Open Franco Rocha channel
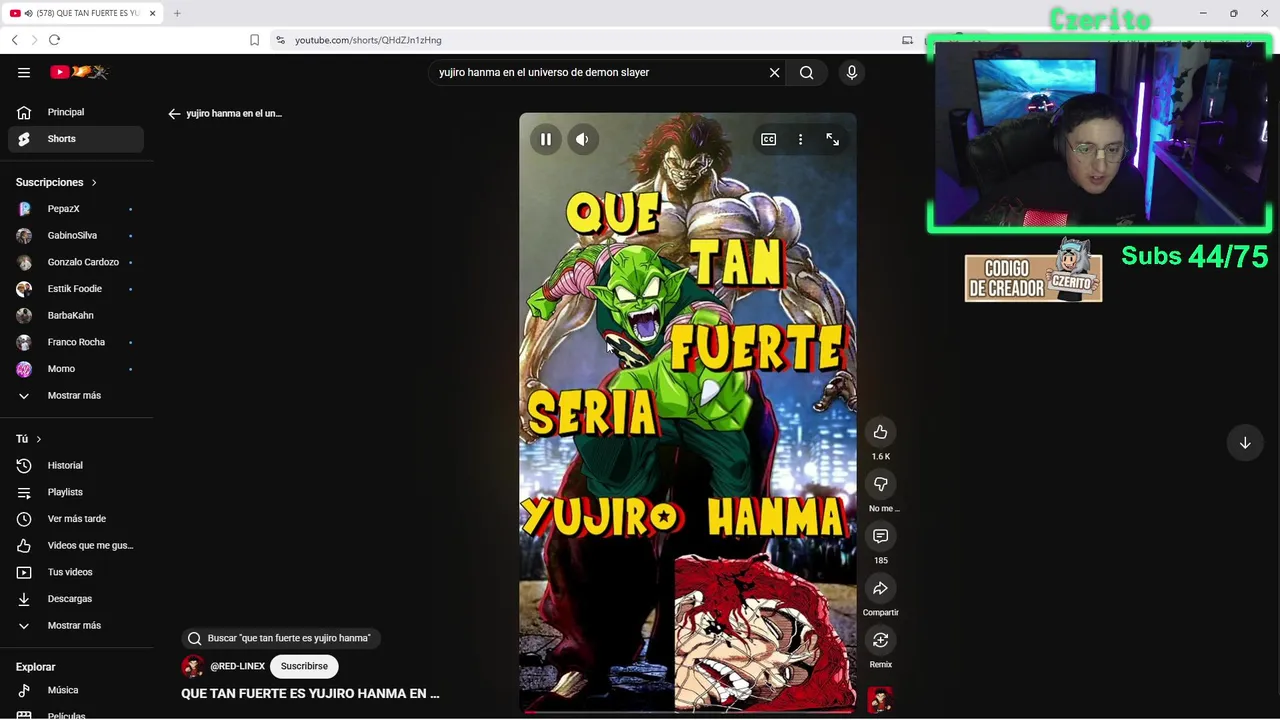 coord(76,342)
